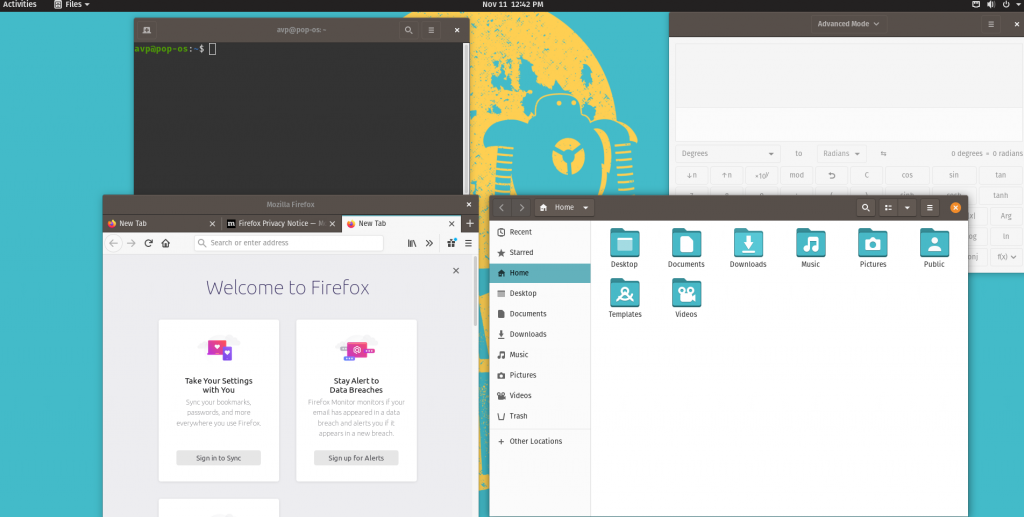Select Downloads in Files sidebar
1024x517 pixels.
click(x=540, y=334)
